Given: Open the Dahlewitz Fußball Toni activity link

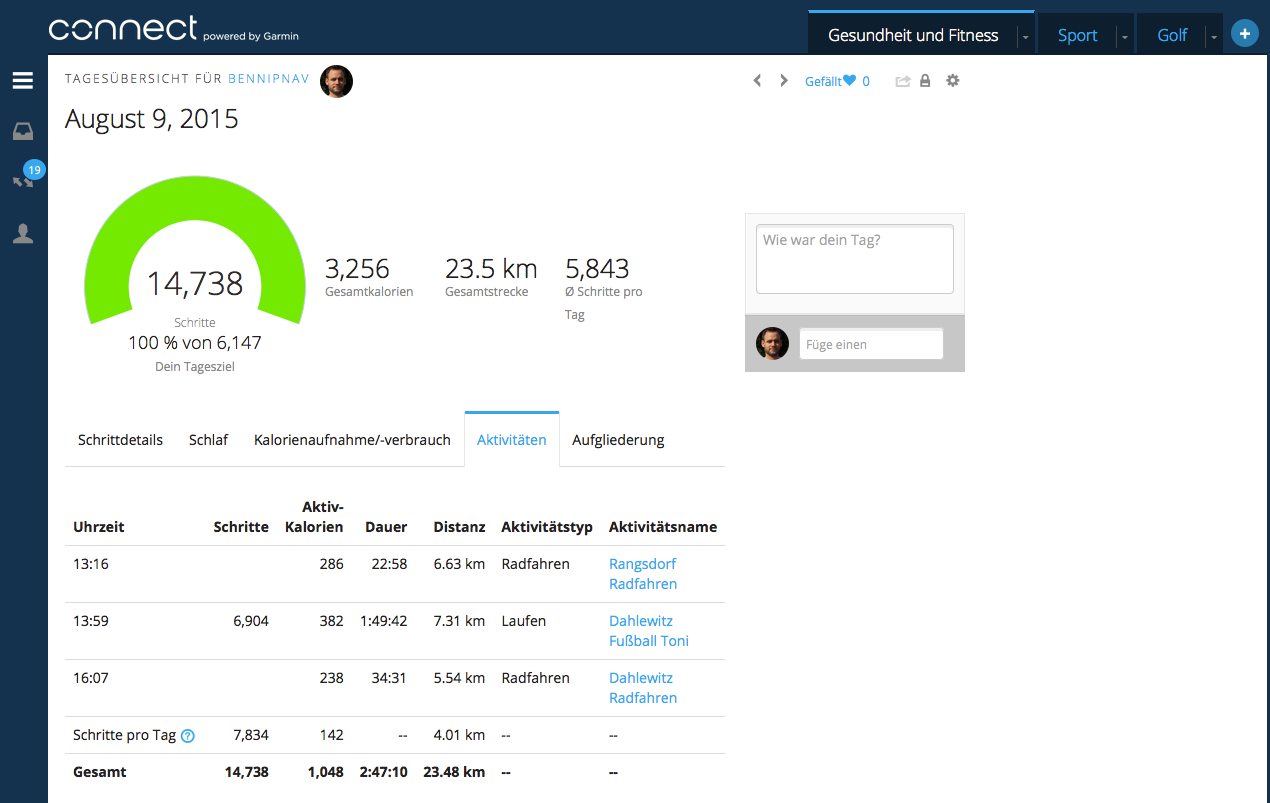Looking at the screenshot, I should [648, 631].
